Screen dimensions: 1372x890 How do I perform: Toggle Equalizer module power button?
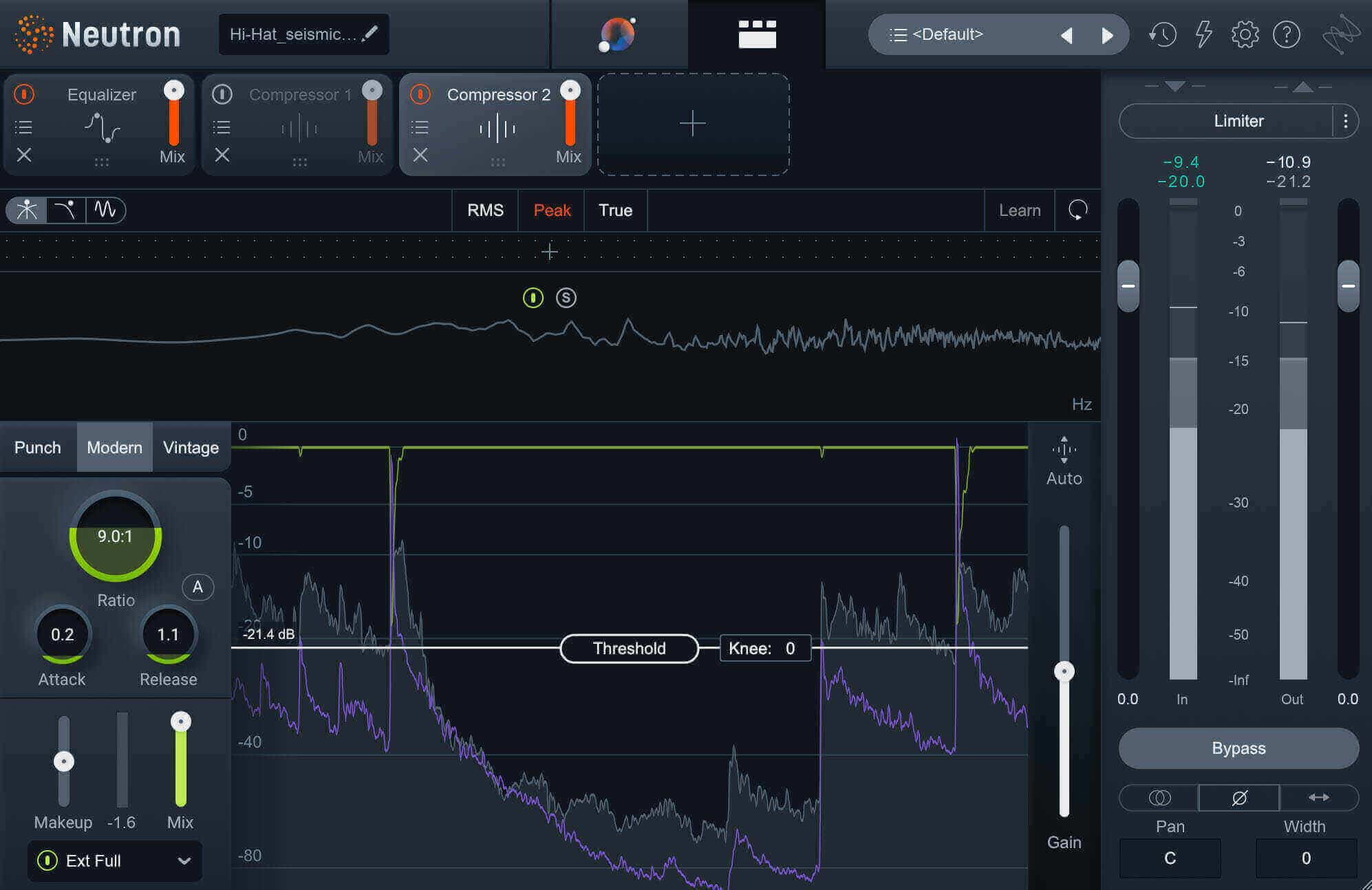[x=24, y=94]
